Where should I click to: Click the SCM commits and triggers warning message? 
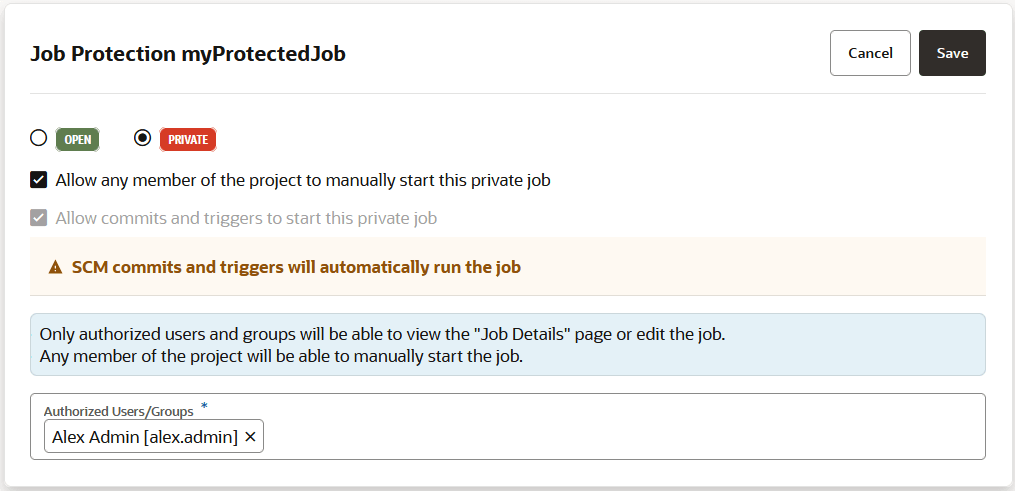[296, 268]
